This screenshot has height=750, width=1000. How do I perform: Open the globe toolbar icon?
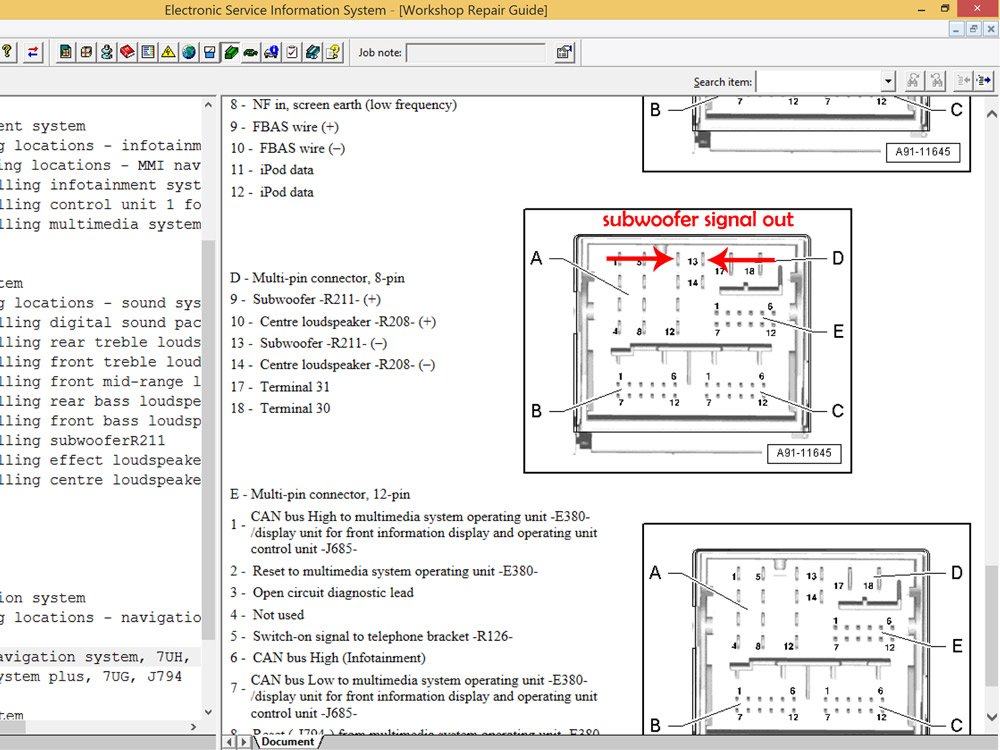tap(189, 52)
